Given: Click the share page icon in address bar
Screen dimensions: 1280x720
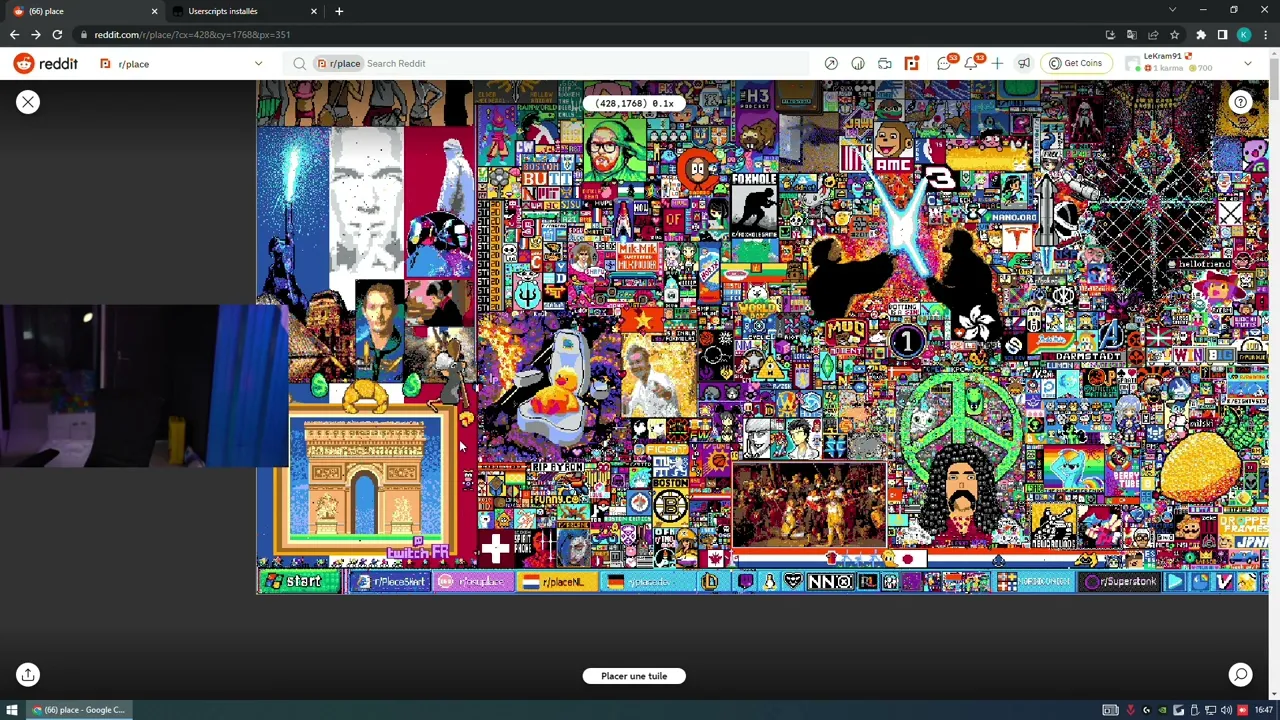Looking at the screenshot, I should [1153, 35].
